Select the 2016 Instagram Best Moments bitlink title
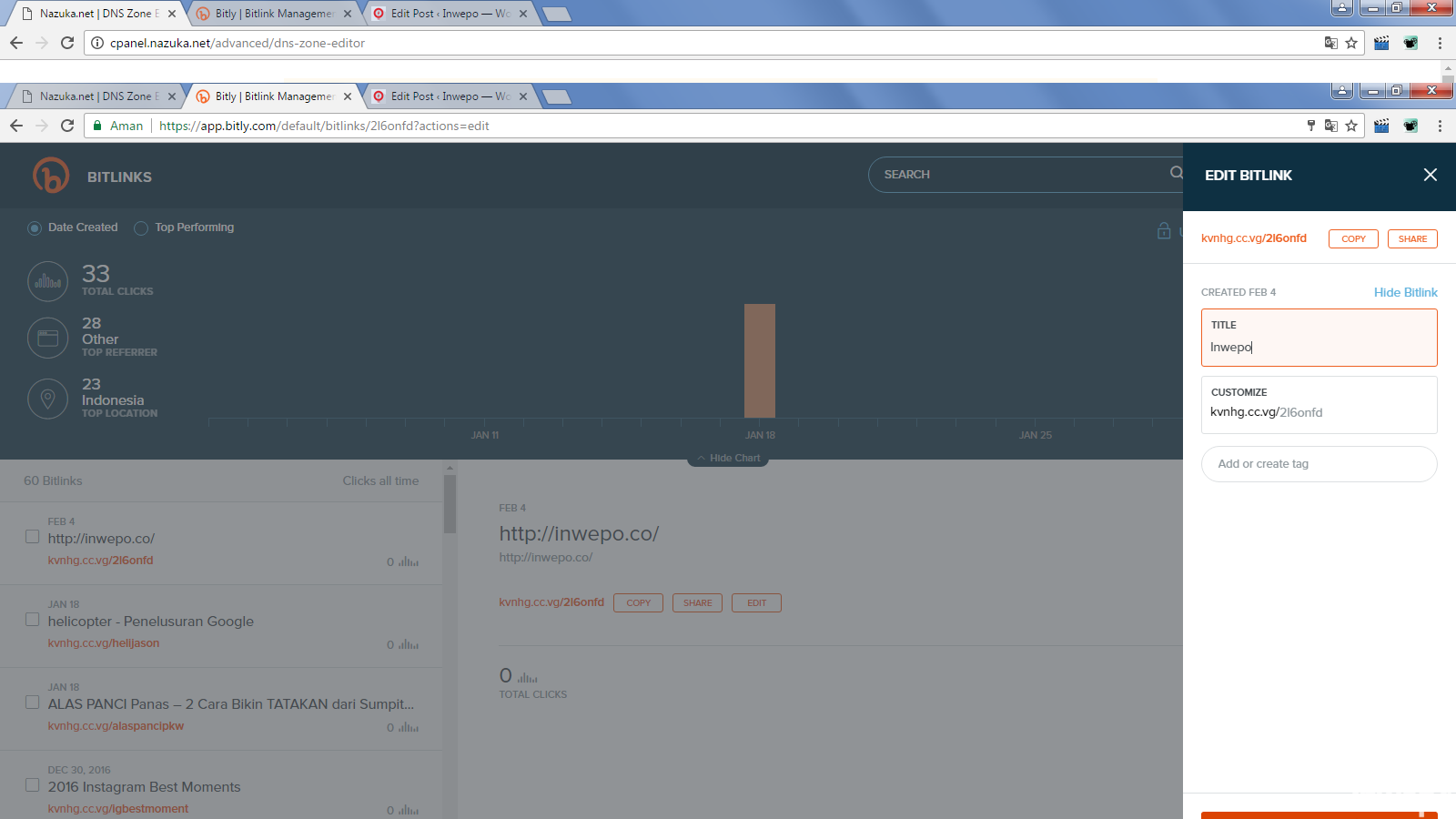The image size is (1456, 819). pos(144,786)
